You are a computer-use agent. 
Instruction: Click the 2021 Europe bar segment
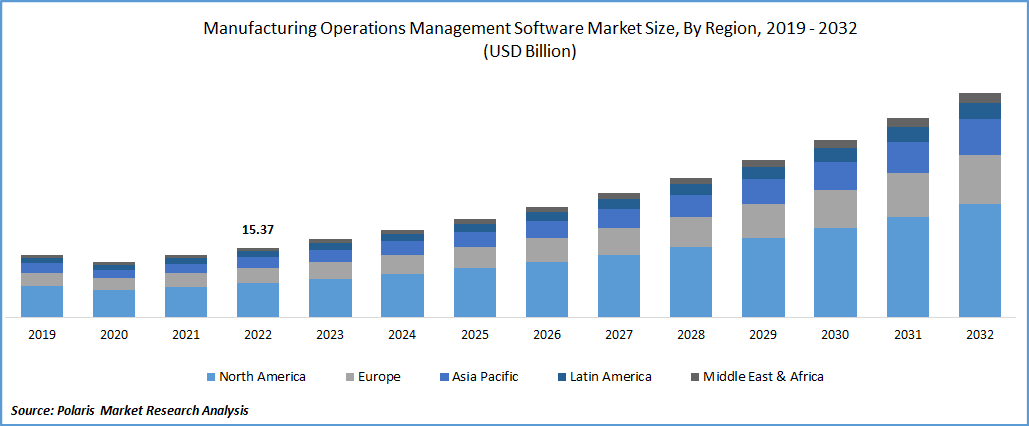point(186,280)
